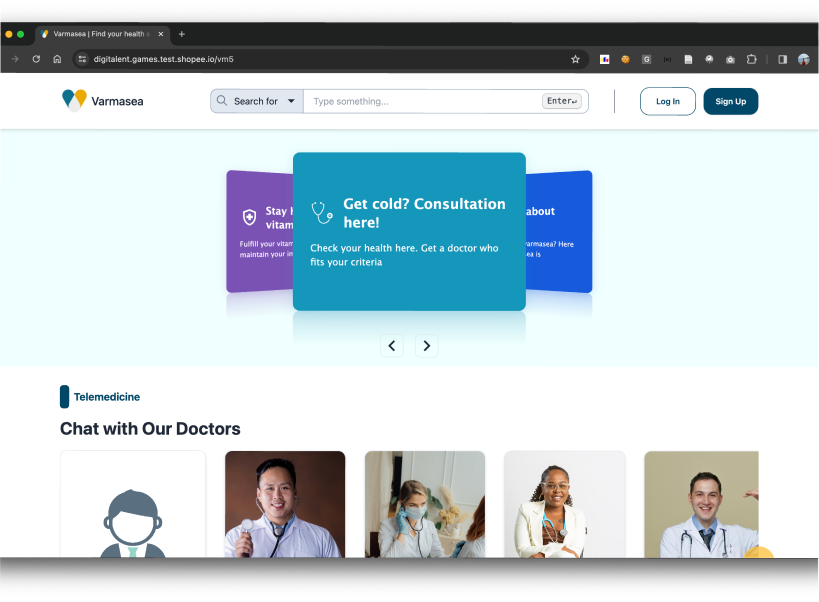
Task: Advance to next carousel slide
Action: point(427,346)
